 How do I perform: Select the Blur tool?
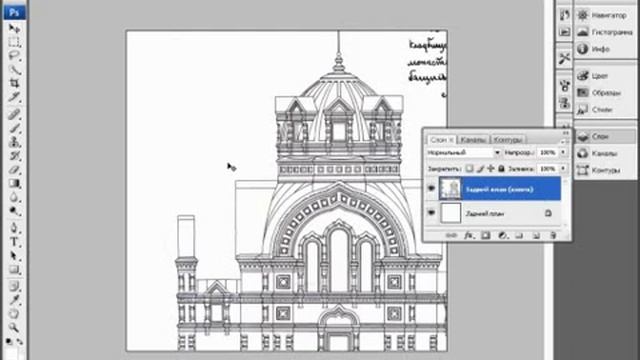point(15,197)
